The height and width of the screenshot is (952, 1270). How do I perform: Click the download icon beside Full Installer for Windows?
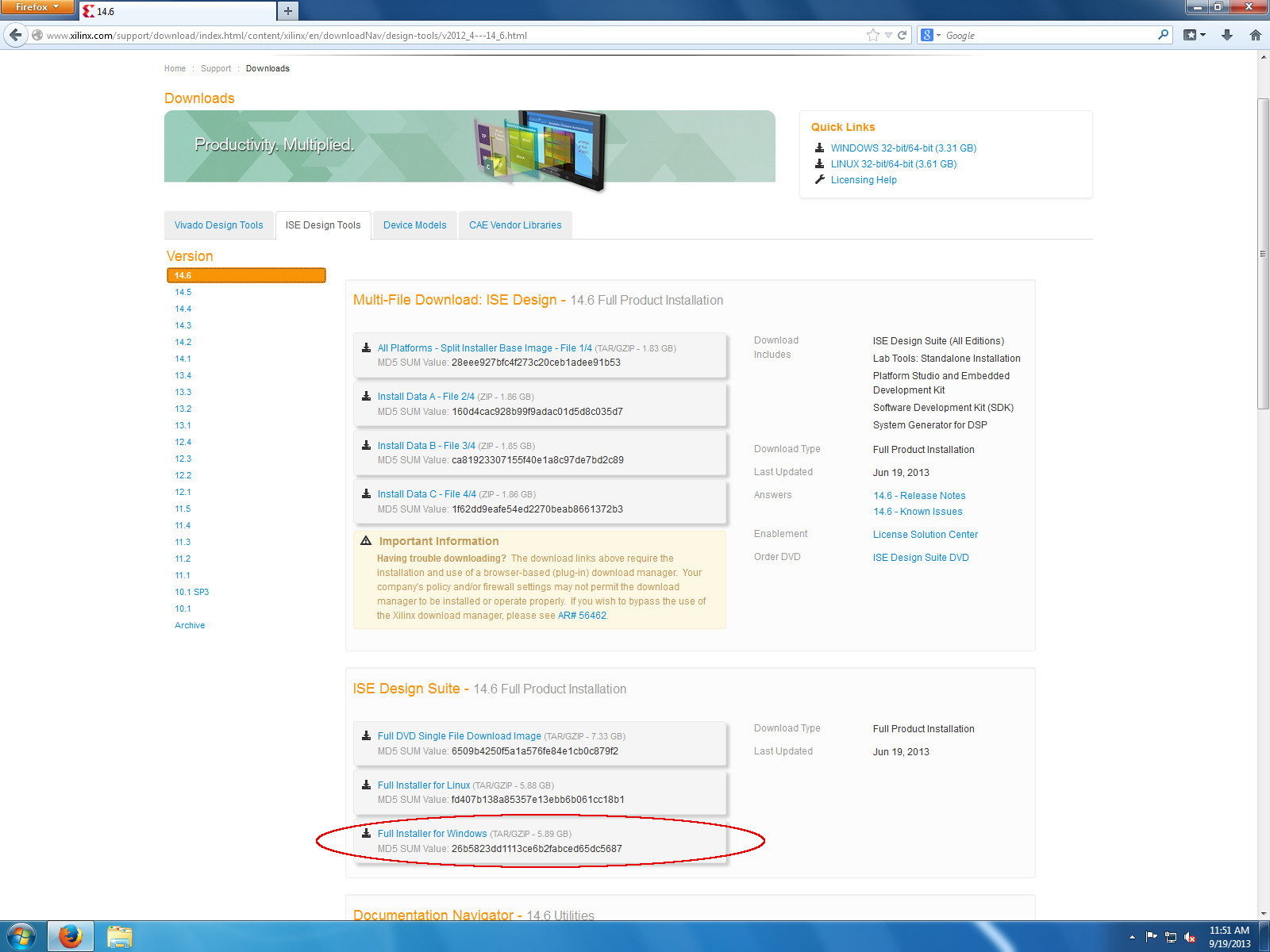tap(367, 833)
